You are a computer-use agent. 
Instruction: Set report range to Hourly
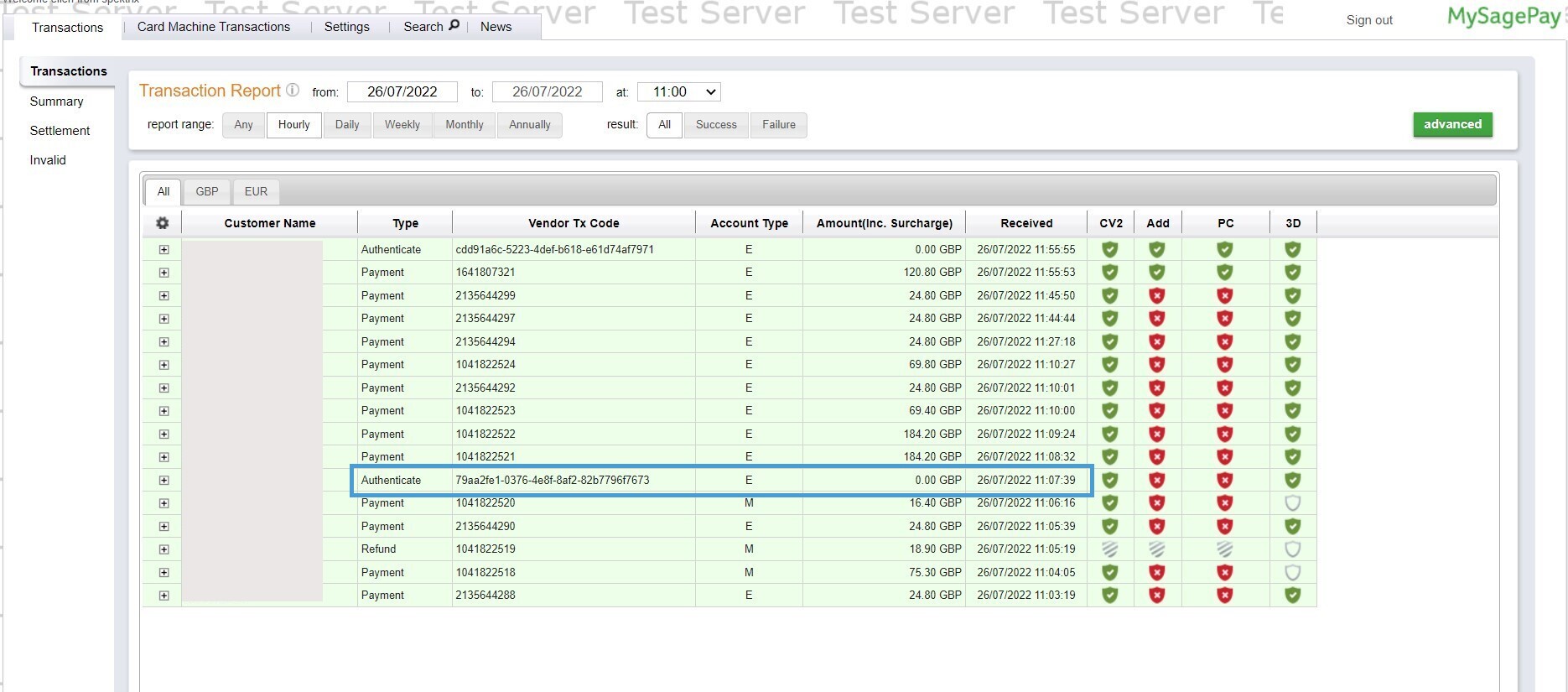coord(294,125)
